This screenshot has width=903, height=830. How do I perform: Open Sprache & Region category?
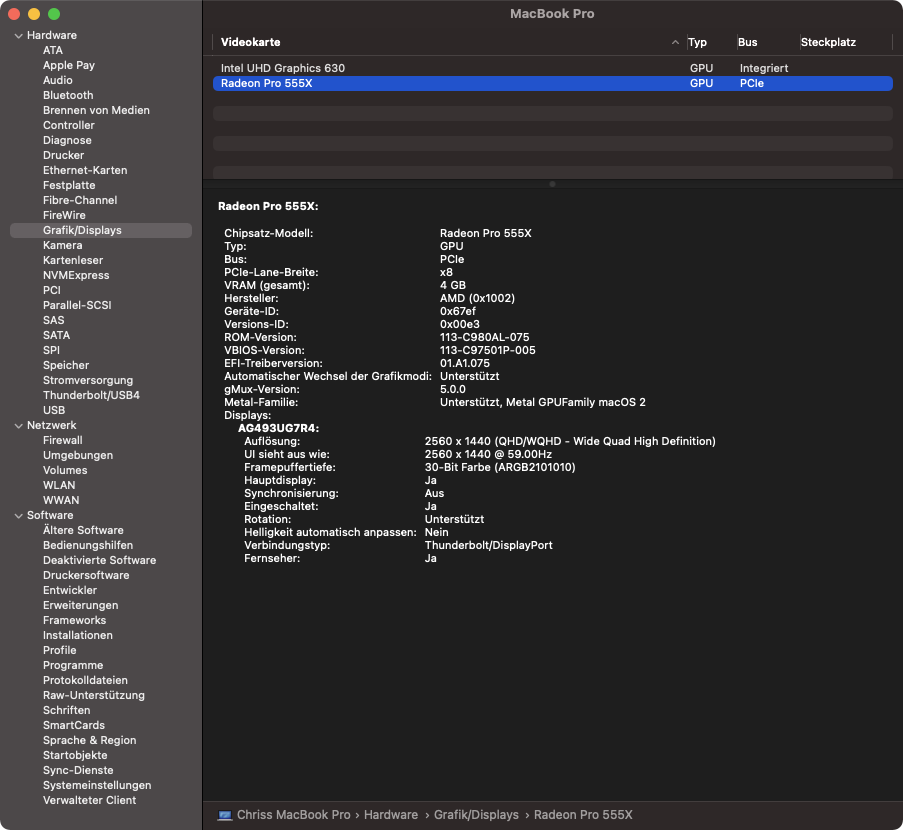(89, 740)
